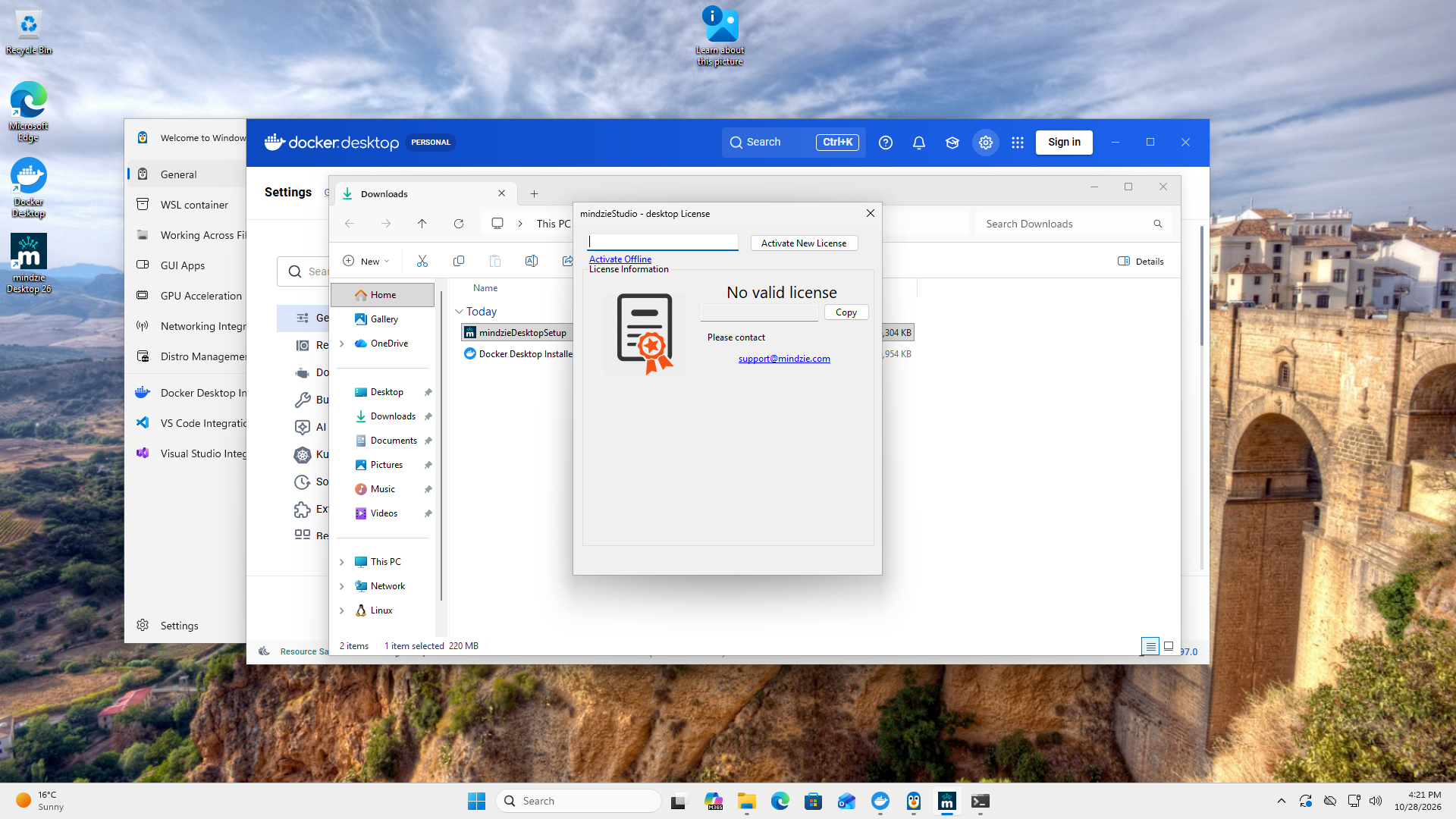The width and height of the screenshot is (1456, 819).
Task: Open Docker notifications bell
Action: [x=918, y=143]
